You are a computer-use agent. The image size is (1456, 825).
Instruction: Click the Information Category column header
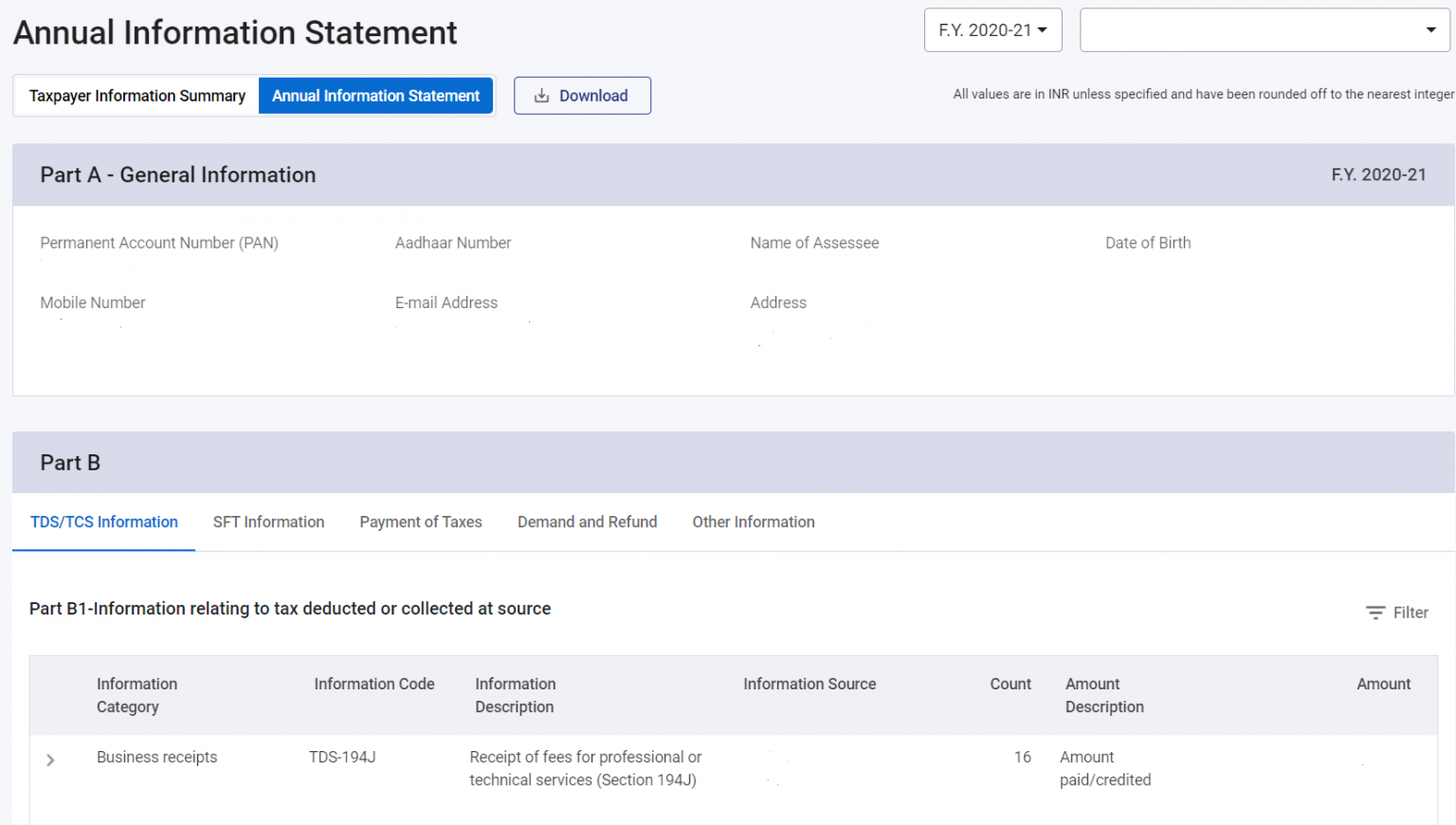pos(136,695)
